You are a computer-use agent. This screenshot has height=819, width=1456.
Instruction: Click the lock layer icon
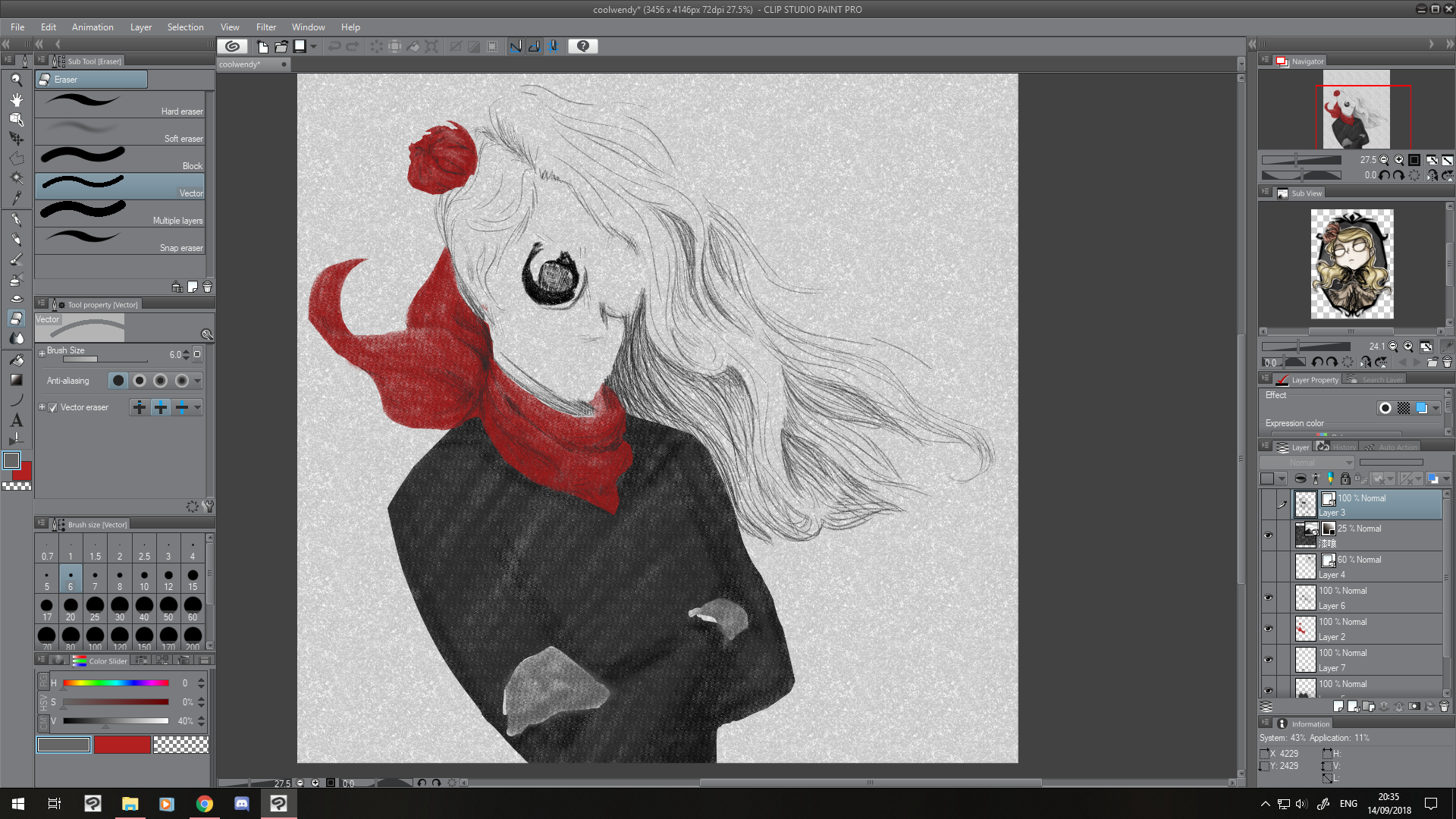point(1345,479)
